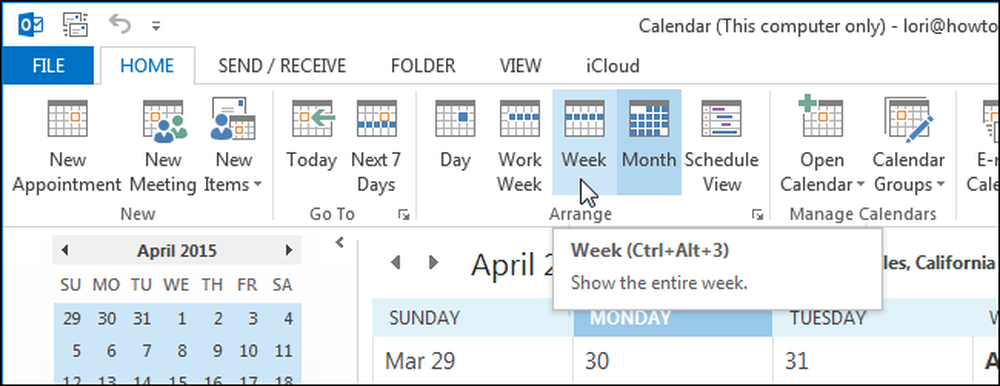Click the New Meeting icon
This screenshot has width=1000, height=386.
pyautogui.click(x=163, y=147)
